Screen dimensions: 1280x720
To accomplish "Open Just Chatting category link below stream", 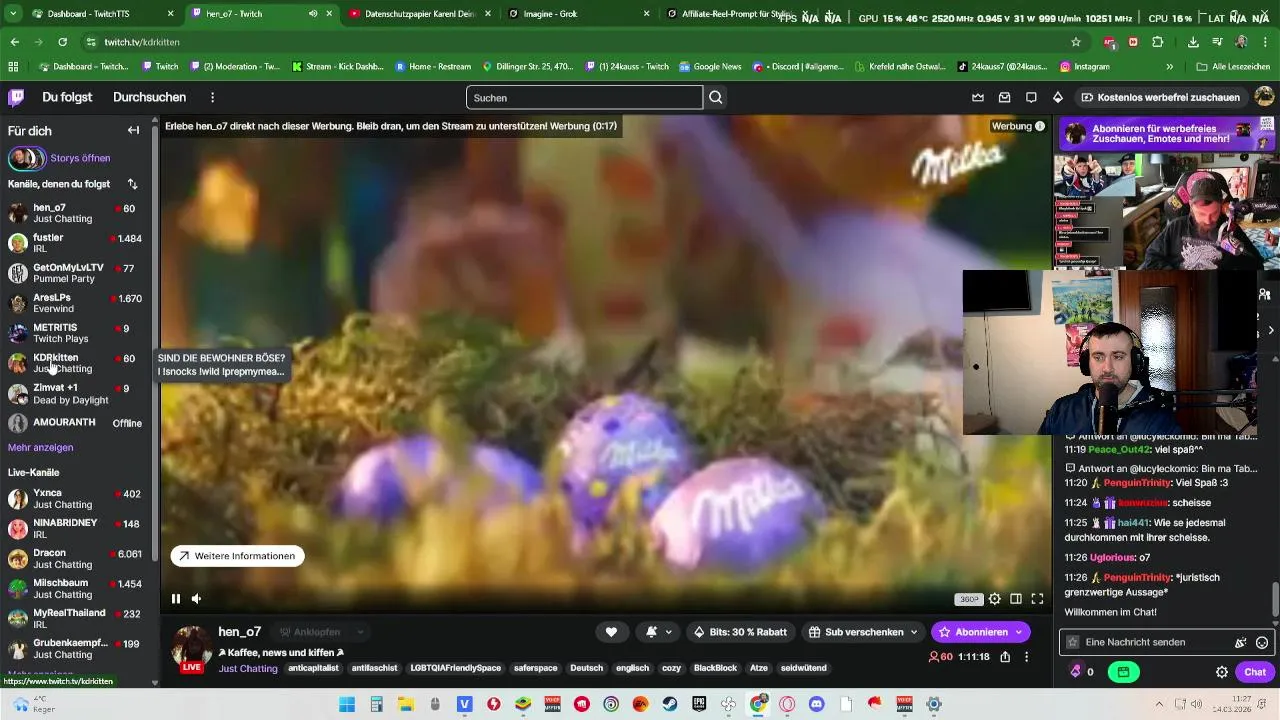I will (x=248, y=668).
